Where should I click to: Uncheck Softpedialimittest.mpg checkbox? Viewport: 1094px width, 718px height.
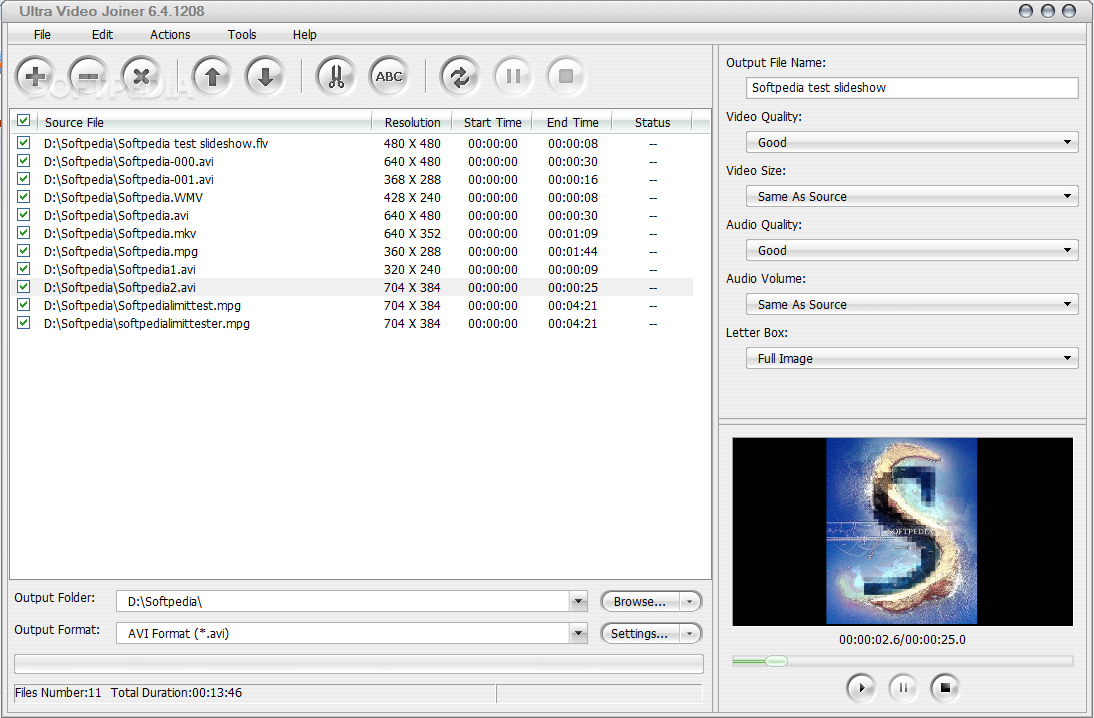(24, 305)
